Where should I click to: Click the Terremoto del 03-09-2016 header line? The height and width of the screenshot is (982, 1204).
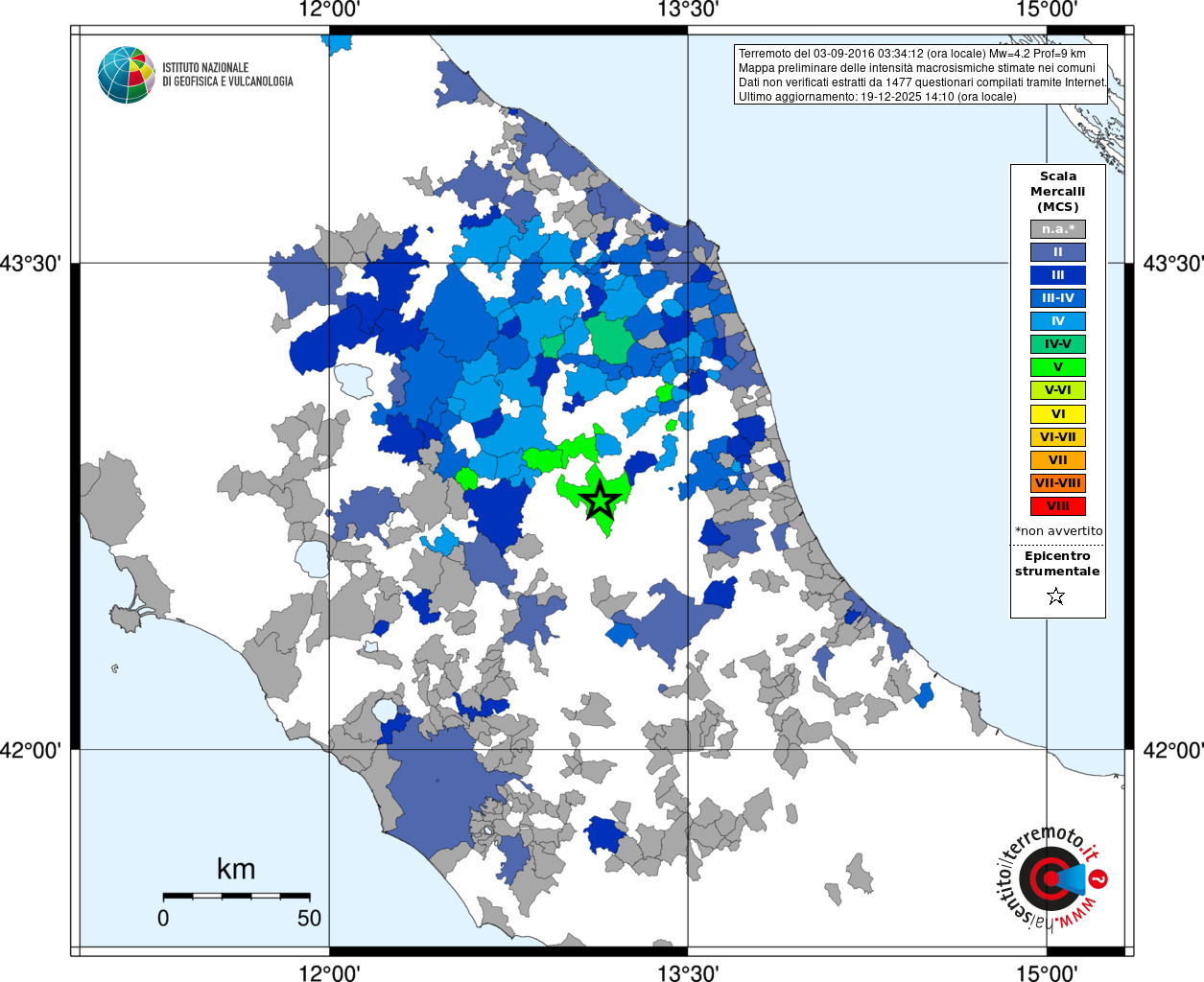point(912,54)
